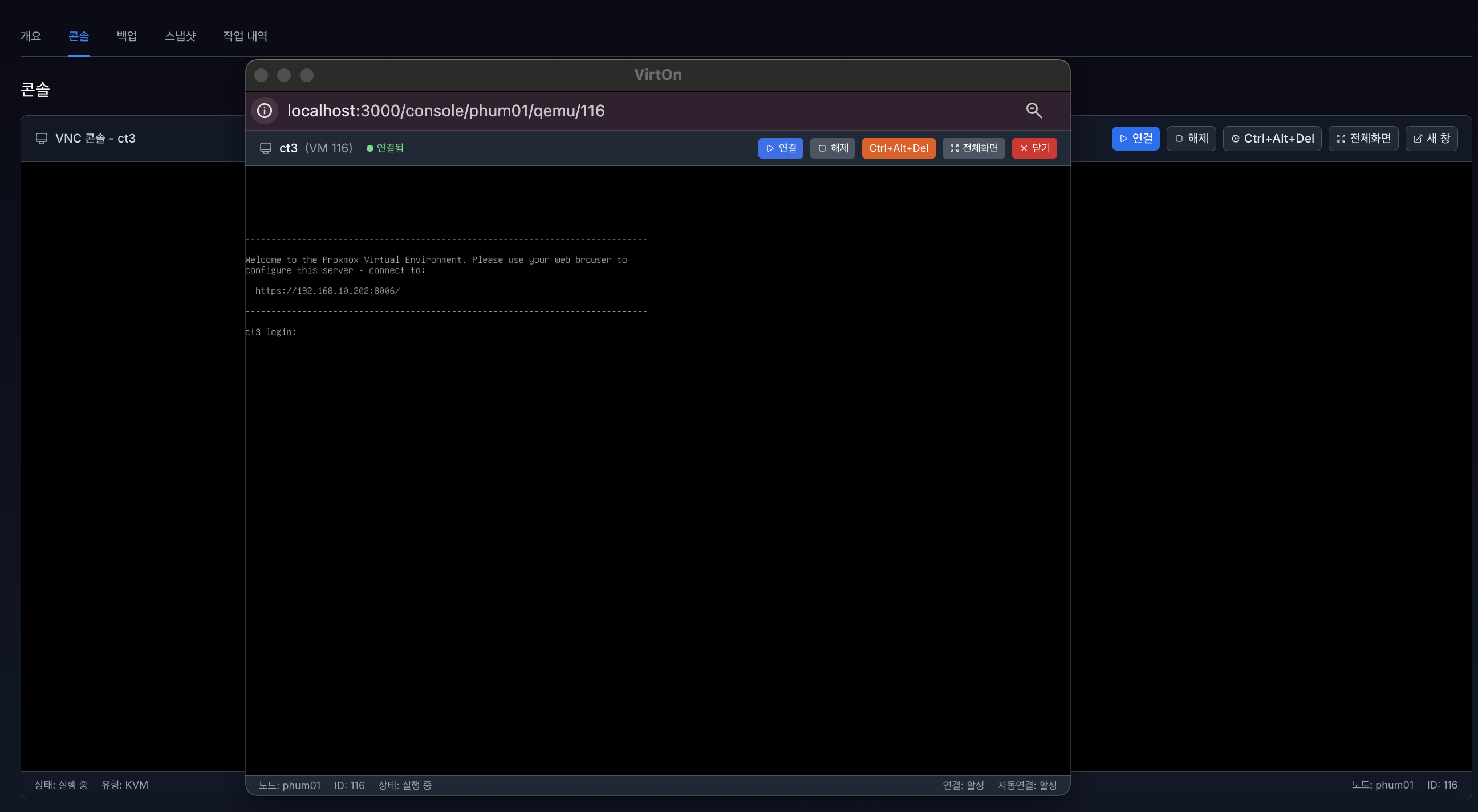
Task: Go to the 스냅샷 tab
Action: pyautogui.click(x=180, y=35)
